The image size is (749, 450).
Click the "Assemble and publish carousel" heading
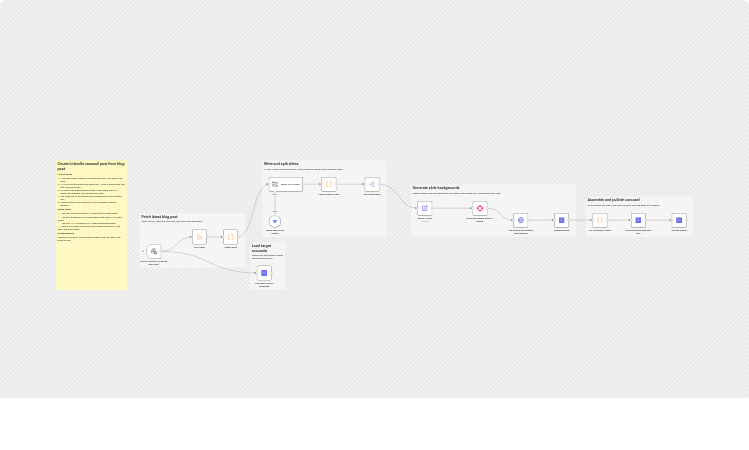614,200
